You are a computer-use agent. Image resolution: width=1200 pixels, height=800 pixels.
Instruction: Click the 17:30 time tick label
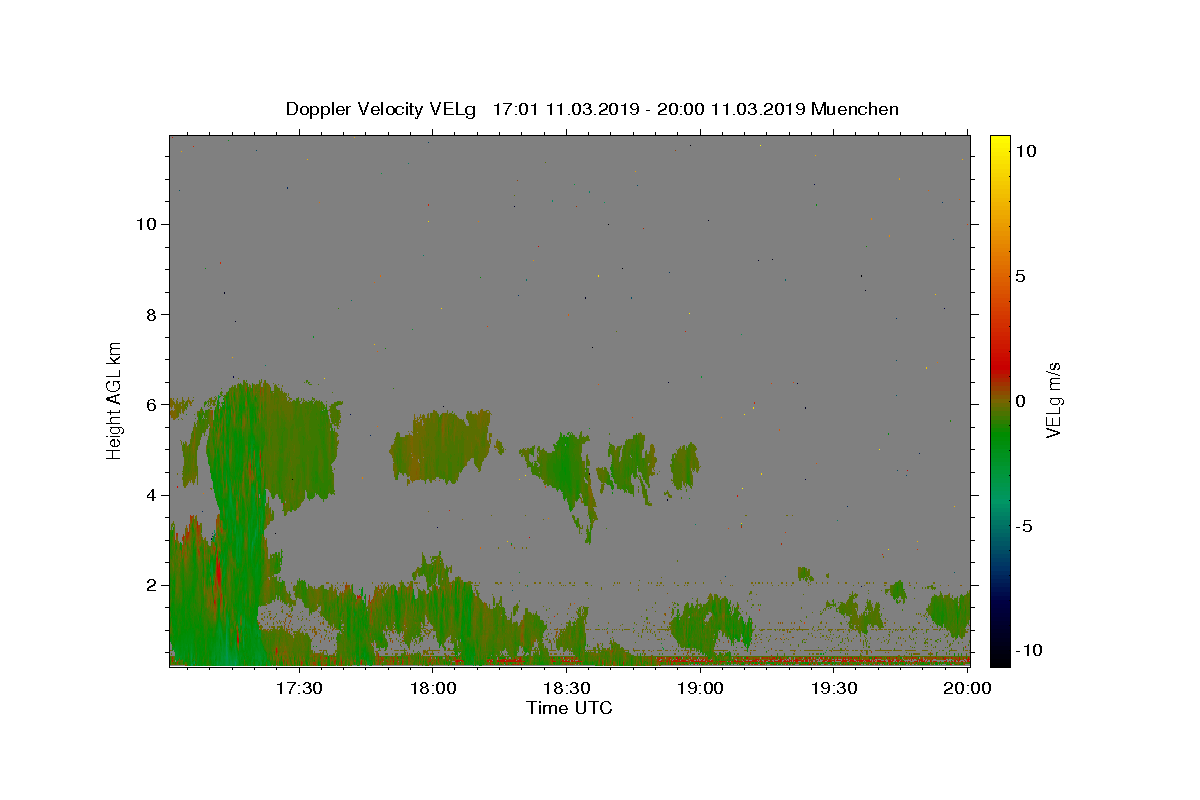click(299, 689)
